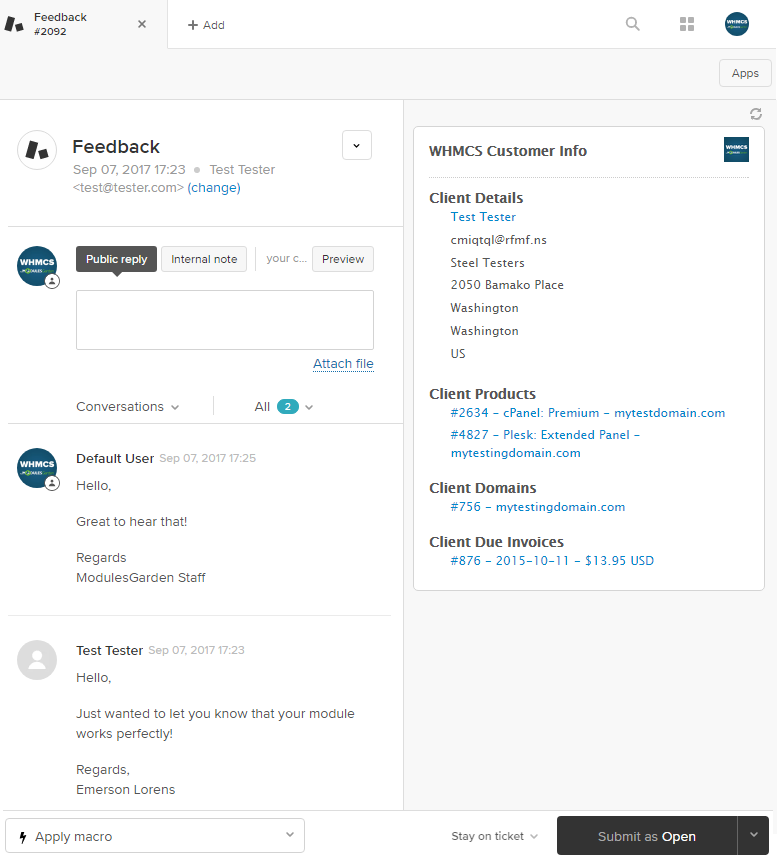This screenshot has width=777, height=859.
Task: Click the WHMCS logo in Customer Info header
Action: [x=736, y=150]
